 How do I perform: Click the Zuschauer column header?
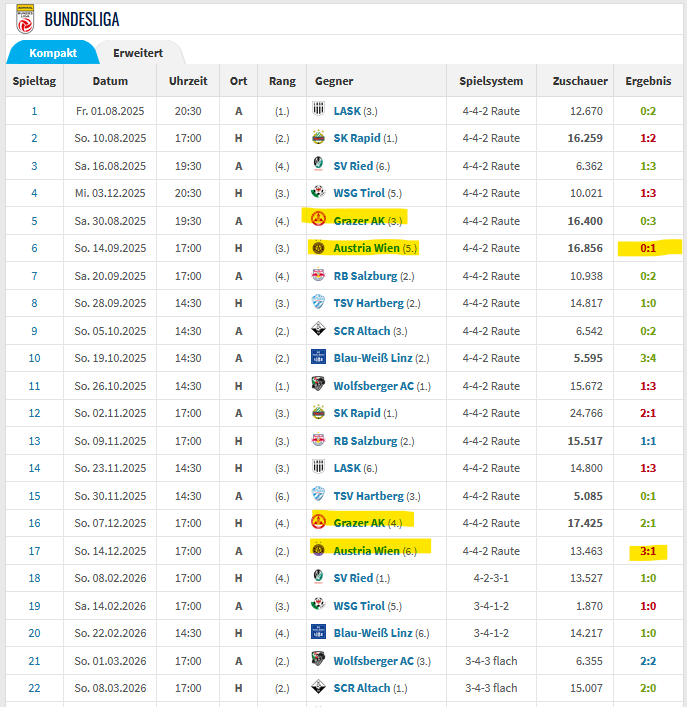point(580,80)
